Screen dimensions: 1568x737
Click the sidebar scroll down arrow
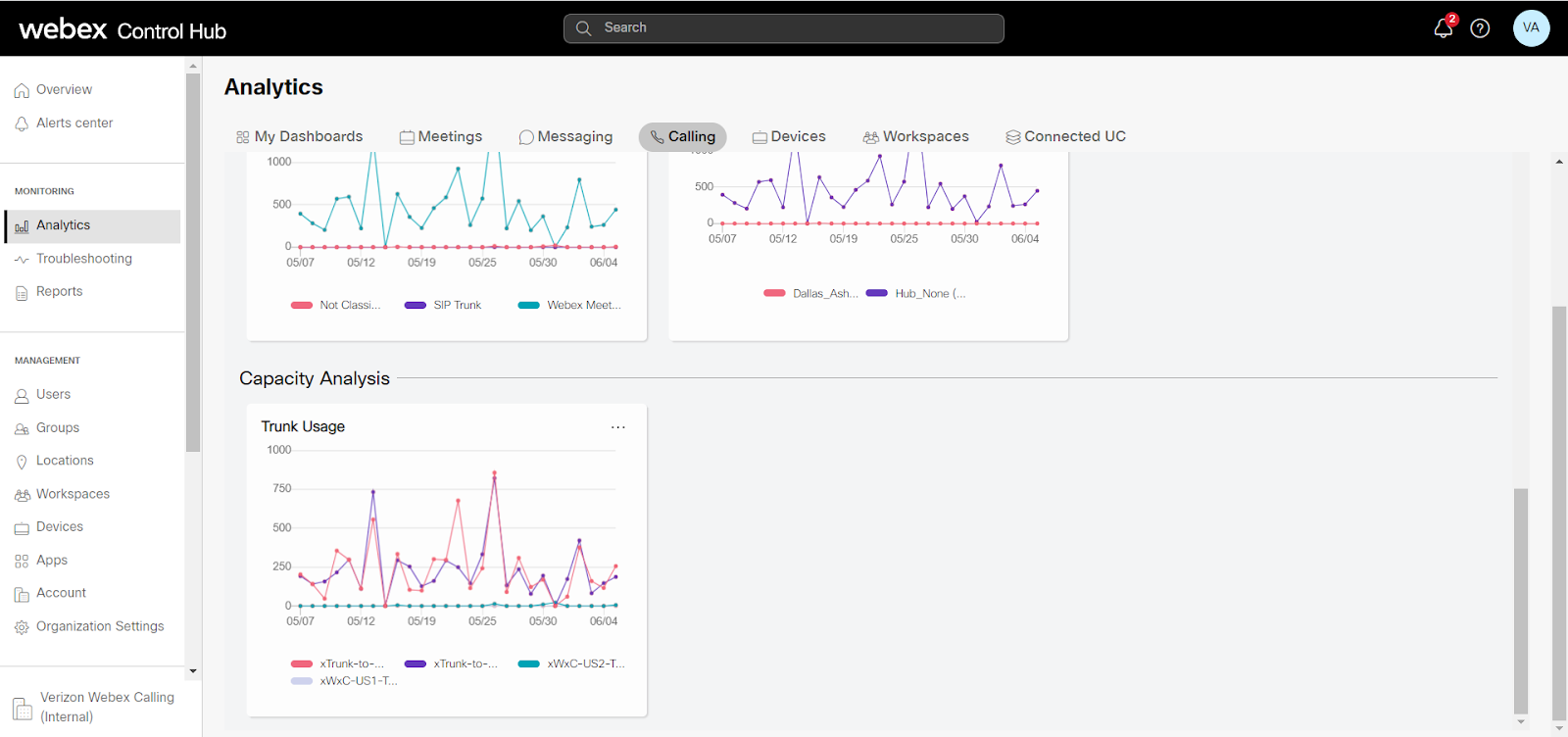coord(193,671)
